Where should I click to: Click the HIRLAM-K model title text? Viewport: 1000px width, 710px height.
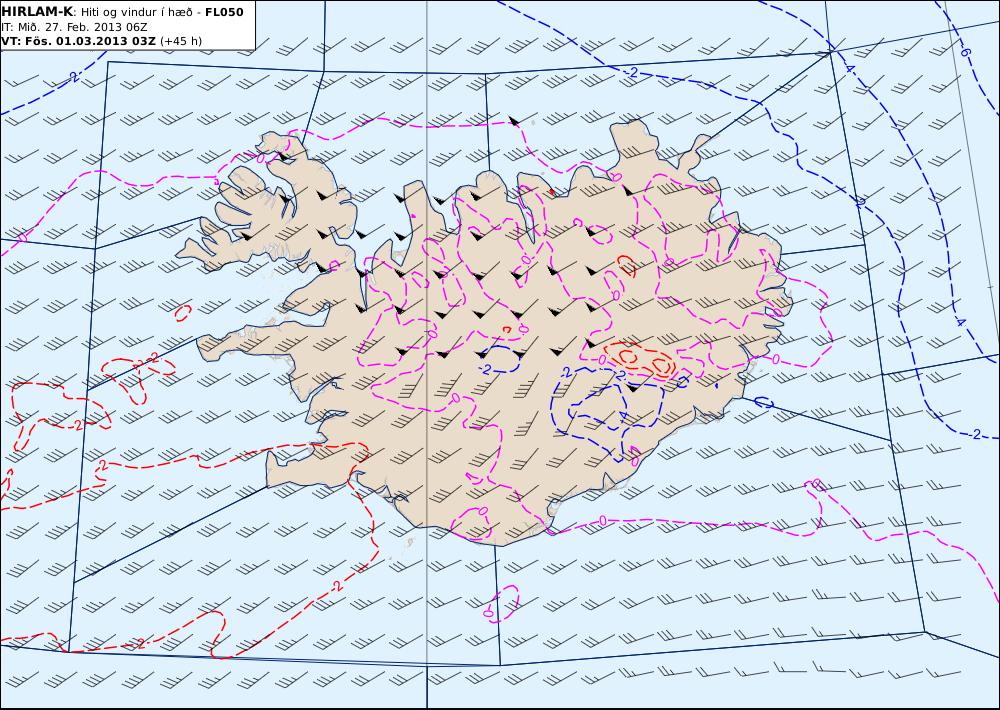(x=38, y=11)
